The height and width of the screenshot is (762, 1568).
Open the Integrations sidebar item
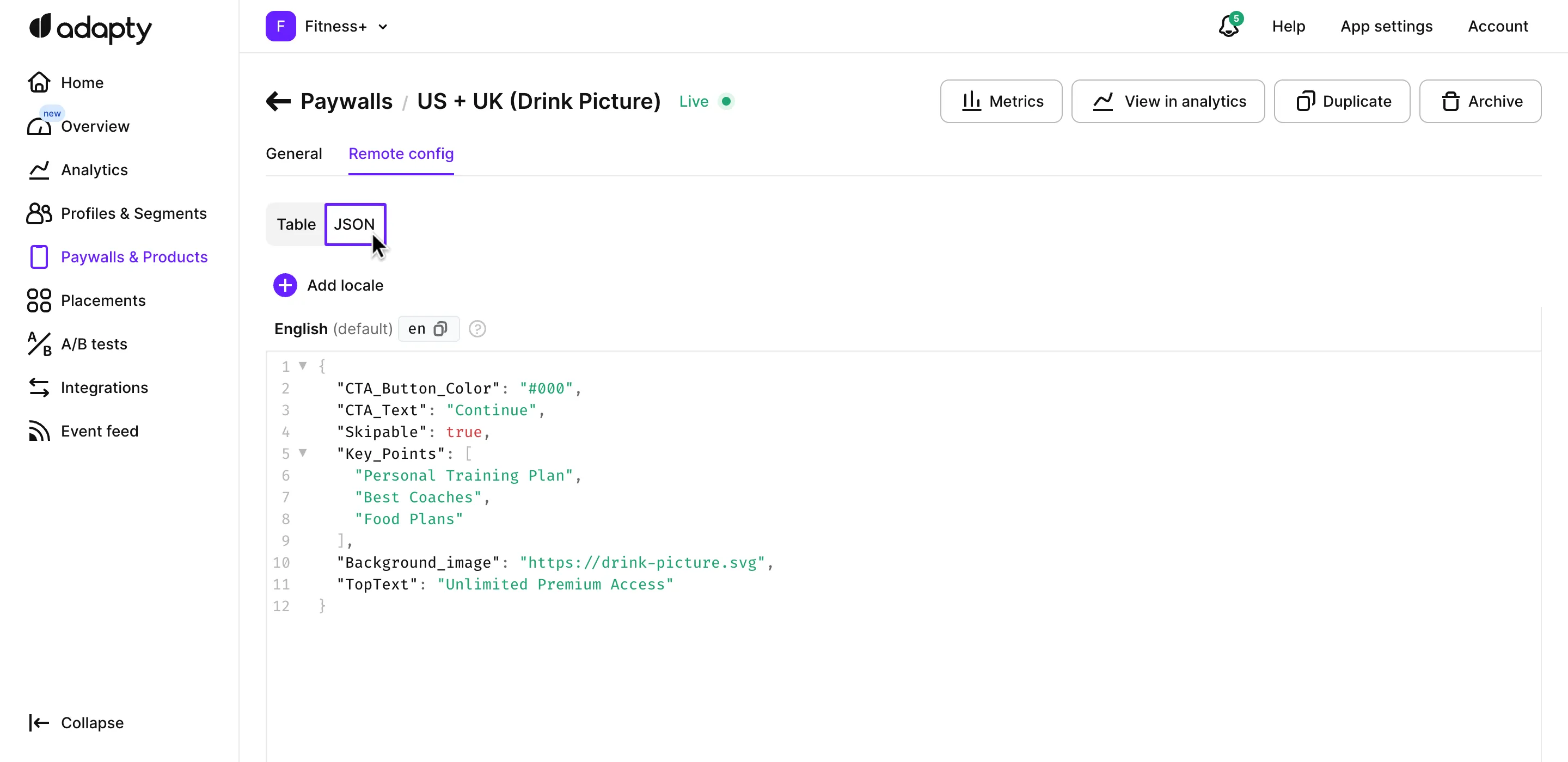(x=104, y=388)
